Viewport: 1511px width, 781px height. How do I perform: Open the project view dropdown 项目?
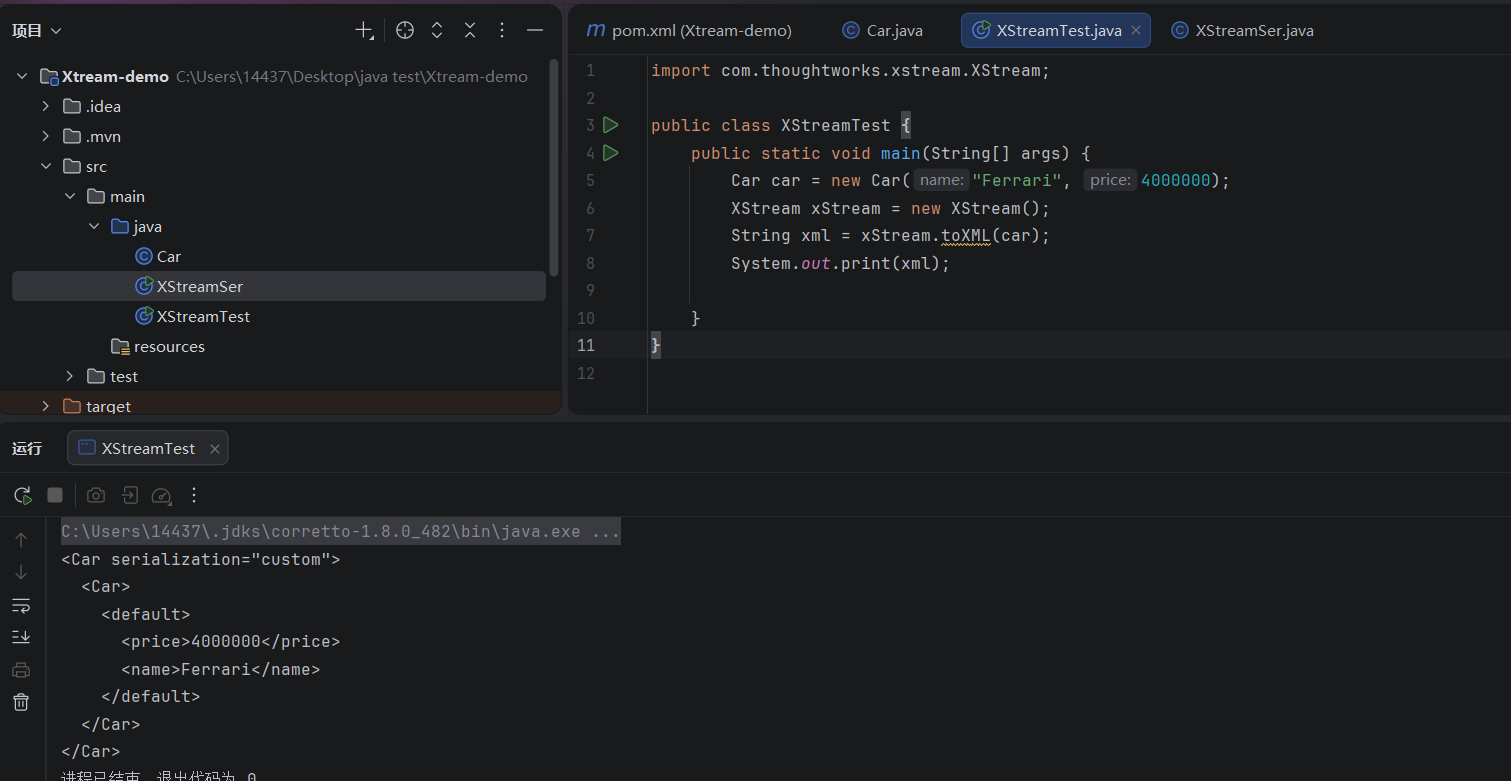point(37,31)
